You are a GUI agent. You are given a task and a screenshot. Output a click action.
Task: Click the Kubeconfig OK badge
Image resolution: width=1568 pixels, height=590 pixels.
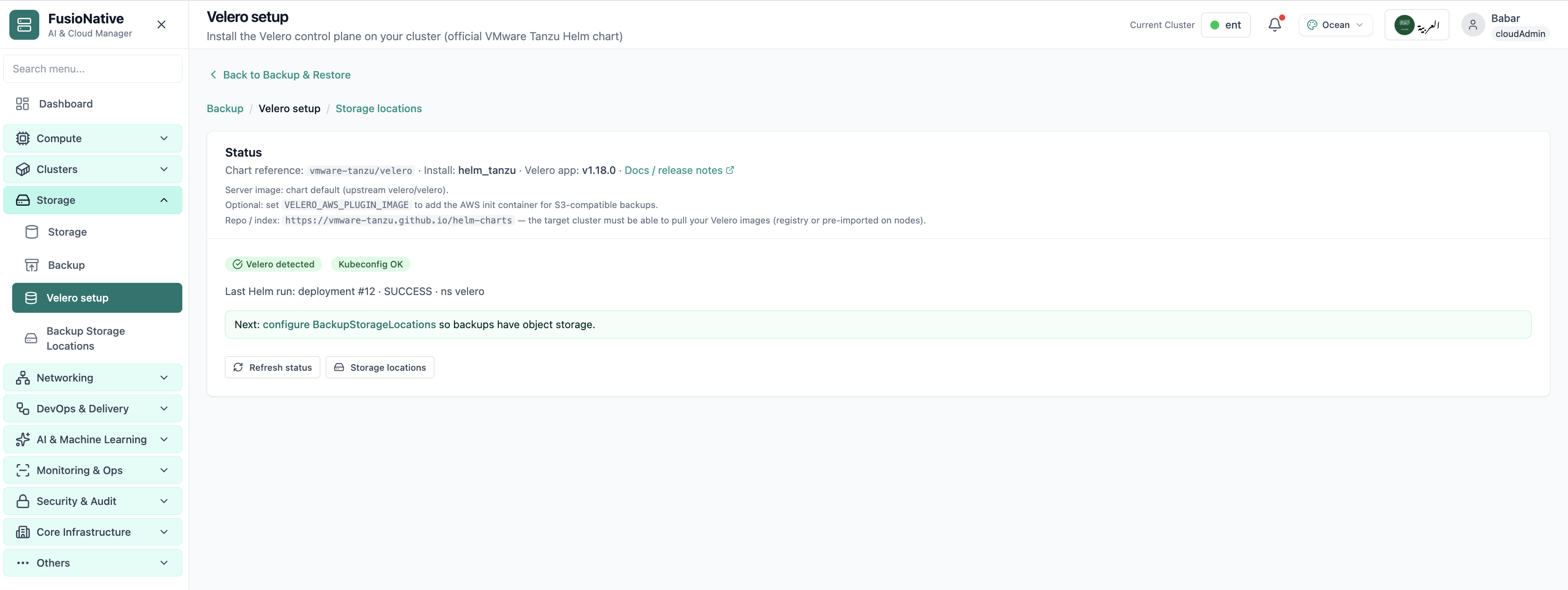370,264
